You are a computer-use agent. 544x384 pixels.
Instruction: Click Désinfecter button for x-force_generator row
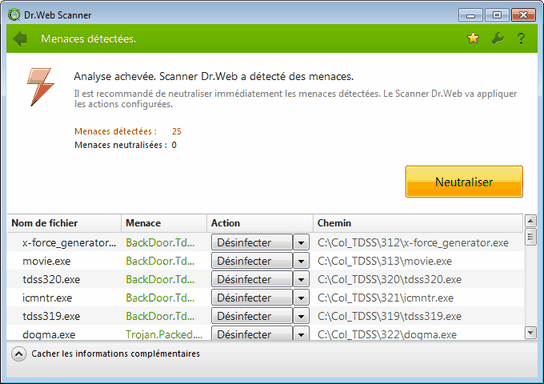tap(252, 242)
